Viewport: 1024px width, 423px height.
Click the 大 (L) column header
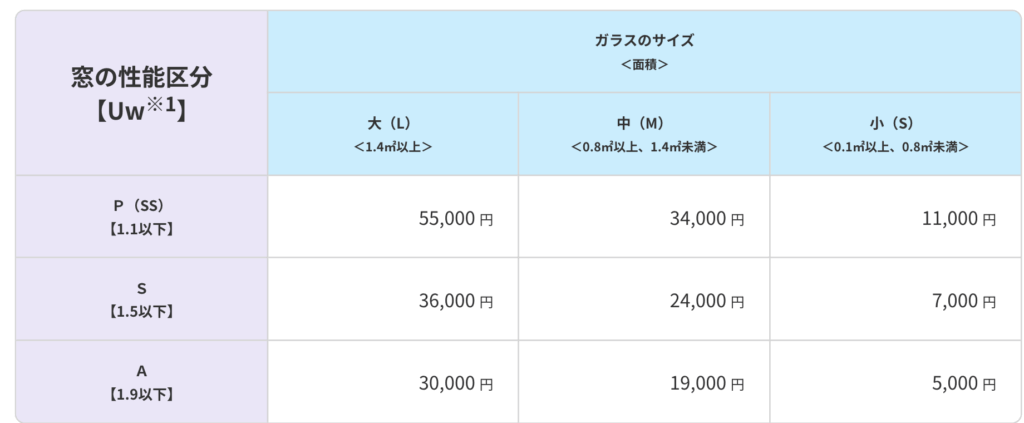[x=392, y=124]
